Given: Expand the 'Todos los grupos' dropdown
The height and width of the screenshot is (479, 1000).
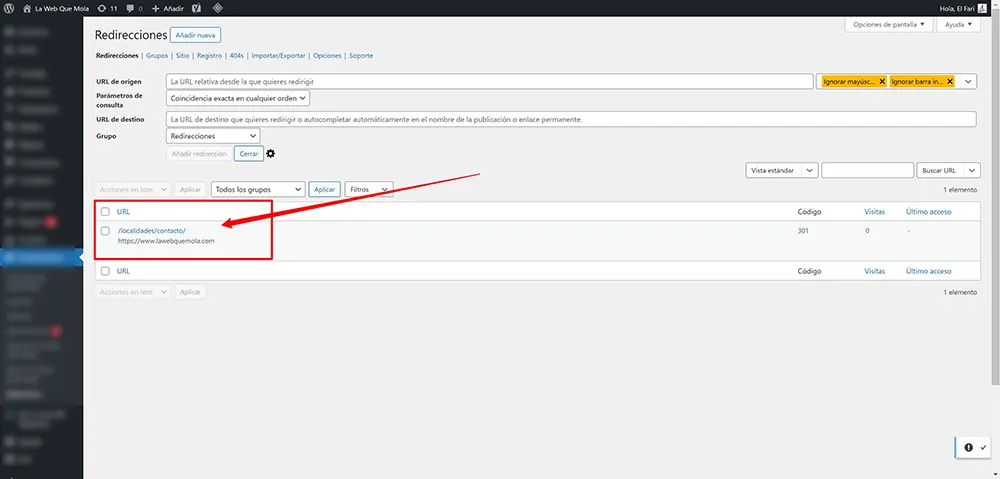Looking at the screenshot, I should coord(258,189).
